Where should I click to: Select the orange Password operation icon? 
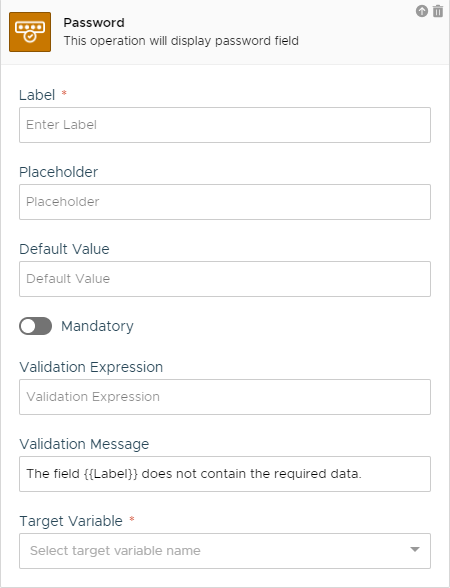[x=30, y=32]
